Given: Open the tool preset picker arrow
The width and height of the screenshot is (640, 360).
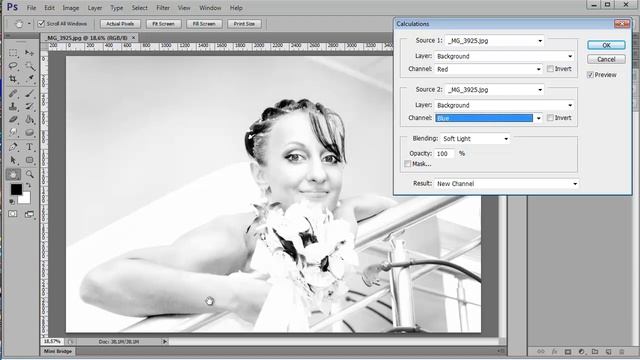Looking at the screenshot, I should click(29, 24).
